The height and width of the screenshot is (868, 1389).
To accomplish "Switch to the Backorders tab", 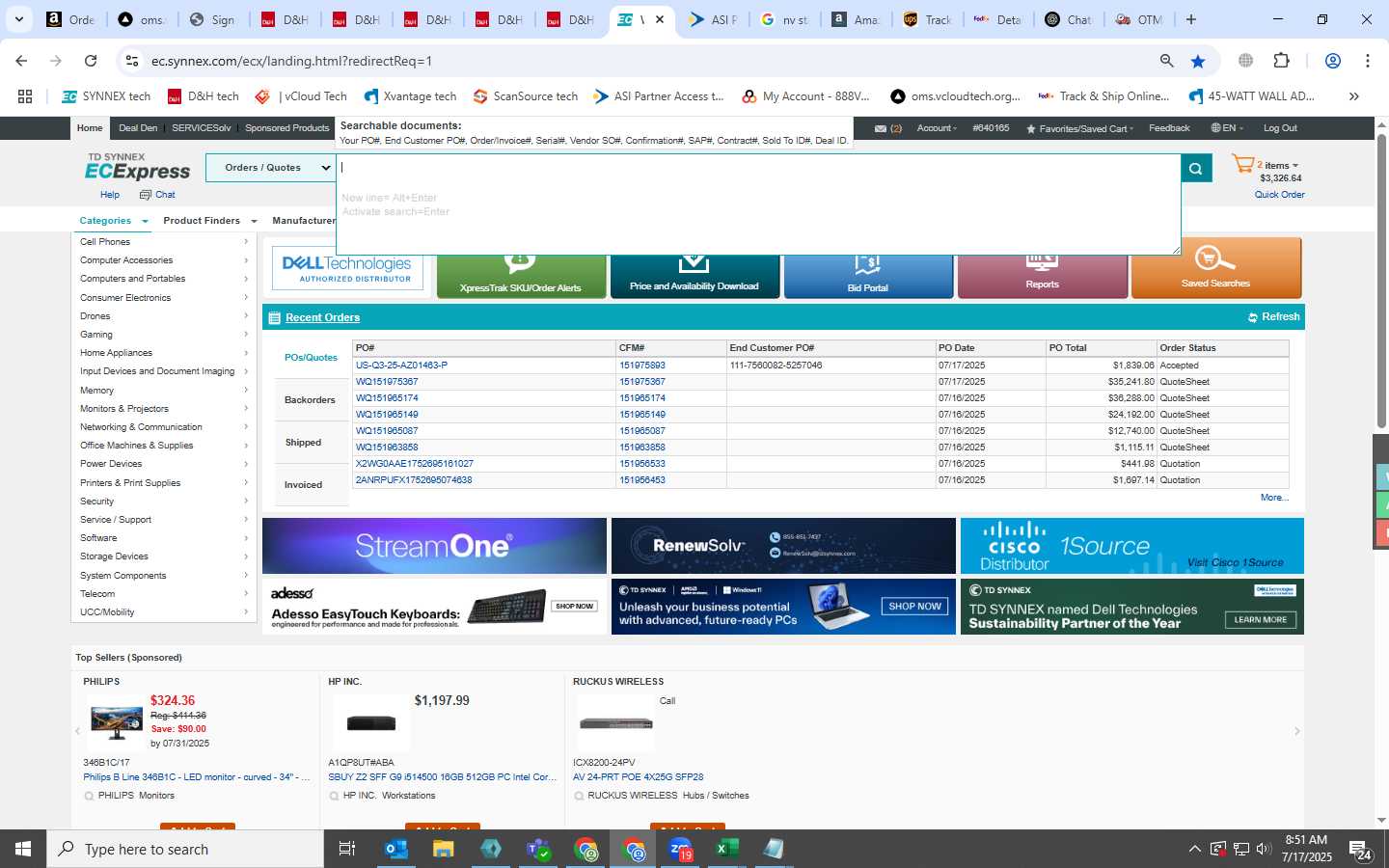I will point(310,400).
